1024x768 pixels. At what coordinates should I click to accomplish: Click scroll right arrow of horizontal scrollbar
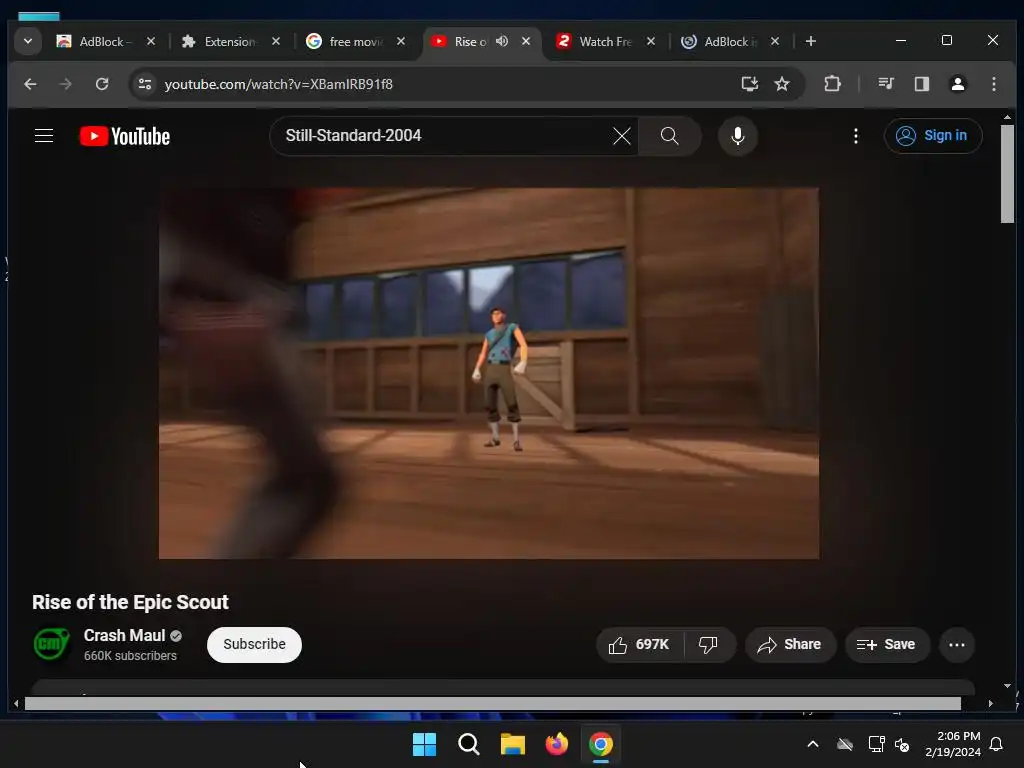[x=991, y=703]
